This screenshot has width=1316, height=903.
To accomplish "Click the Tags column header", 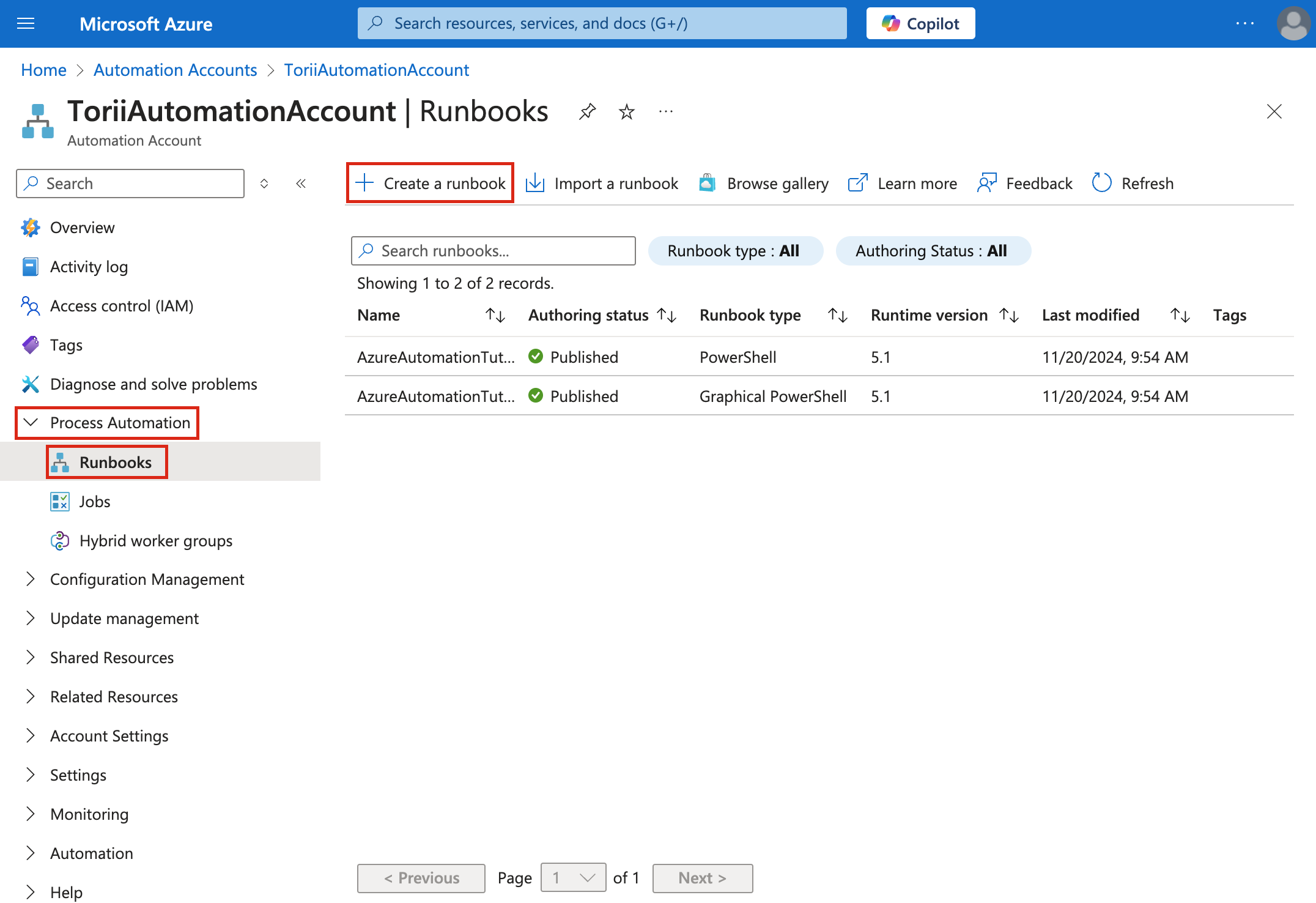I will [1229, 315].
